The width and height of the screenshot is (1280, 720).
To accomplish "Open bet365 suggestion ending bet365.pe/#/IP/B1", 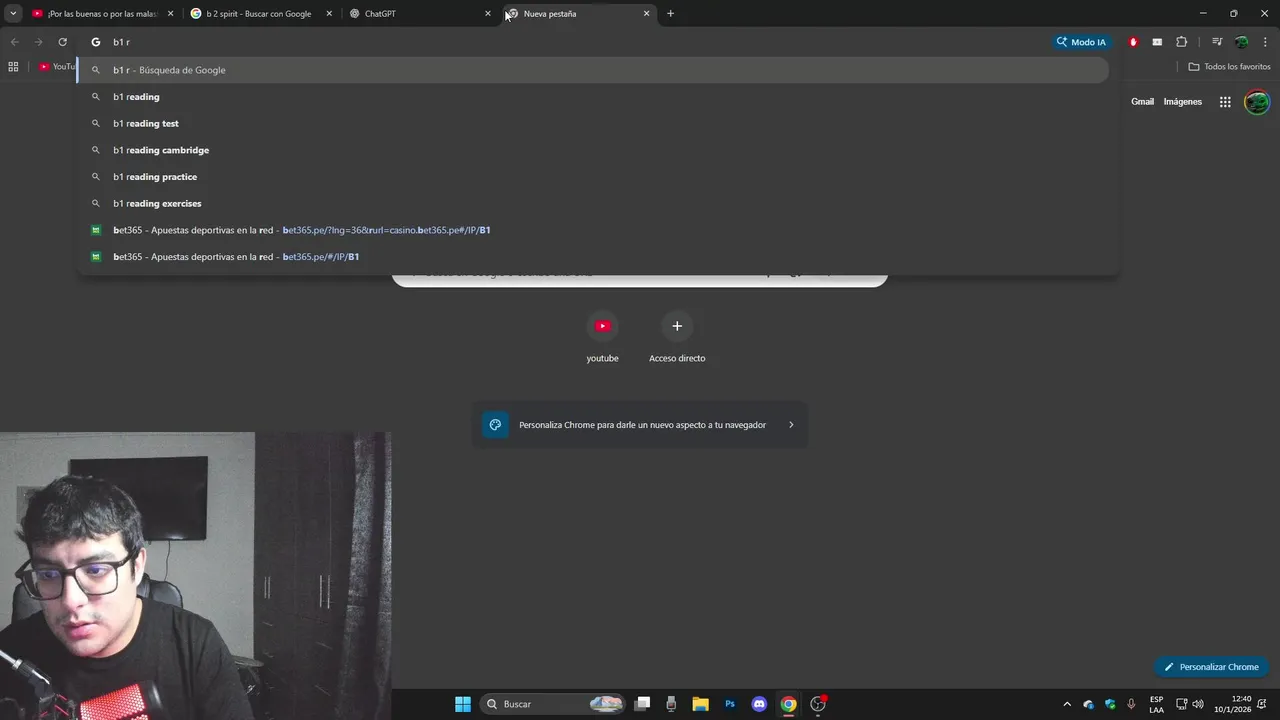I will [594, 256].
